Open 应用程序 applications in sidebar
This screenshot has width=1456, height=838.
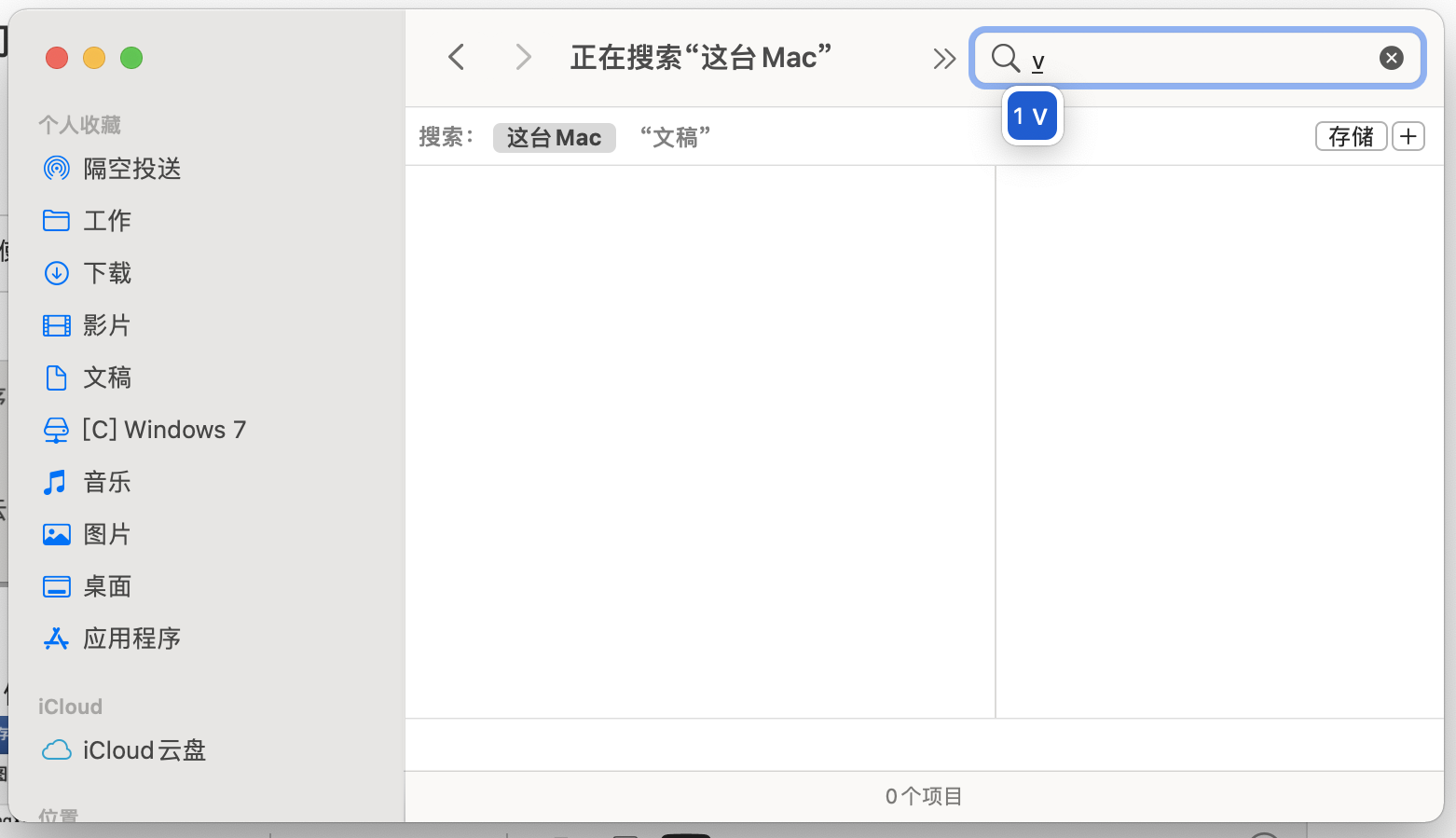112,639
